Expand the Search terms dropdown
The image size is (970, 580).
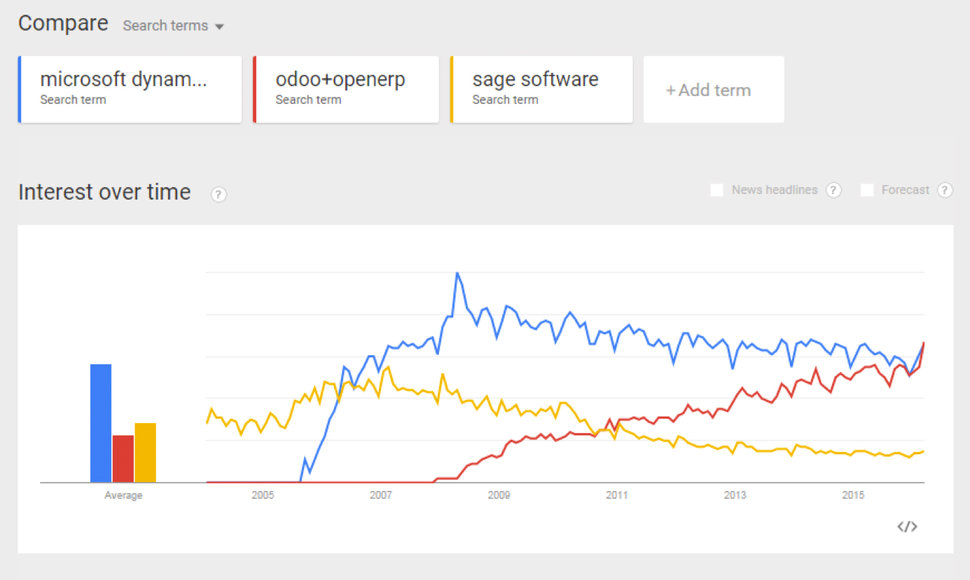[x=173, y=26]
